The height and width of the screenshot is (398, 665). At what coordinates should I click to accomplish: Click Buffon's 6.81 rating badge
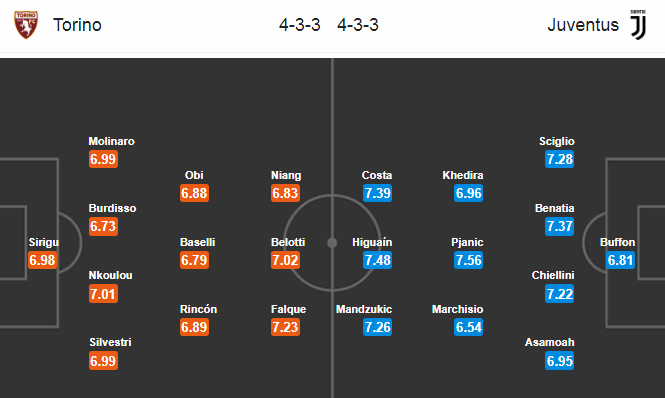(620, 260)
